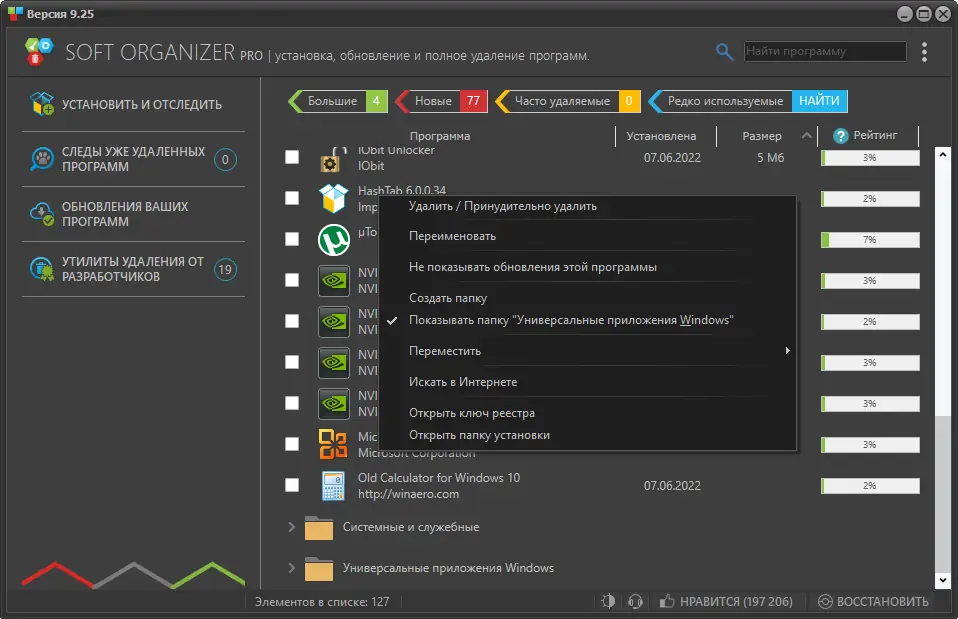The width and height of the screenshot is (958, 619).
Task: Click the µTorrent 7% rating bar
Action: click(x=870, y=239)
